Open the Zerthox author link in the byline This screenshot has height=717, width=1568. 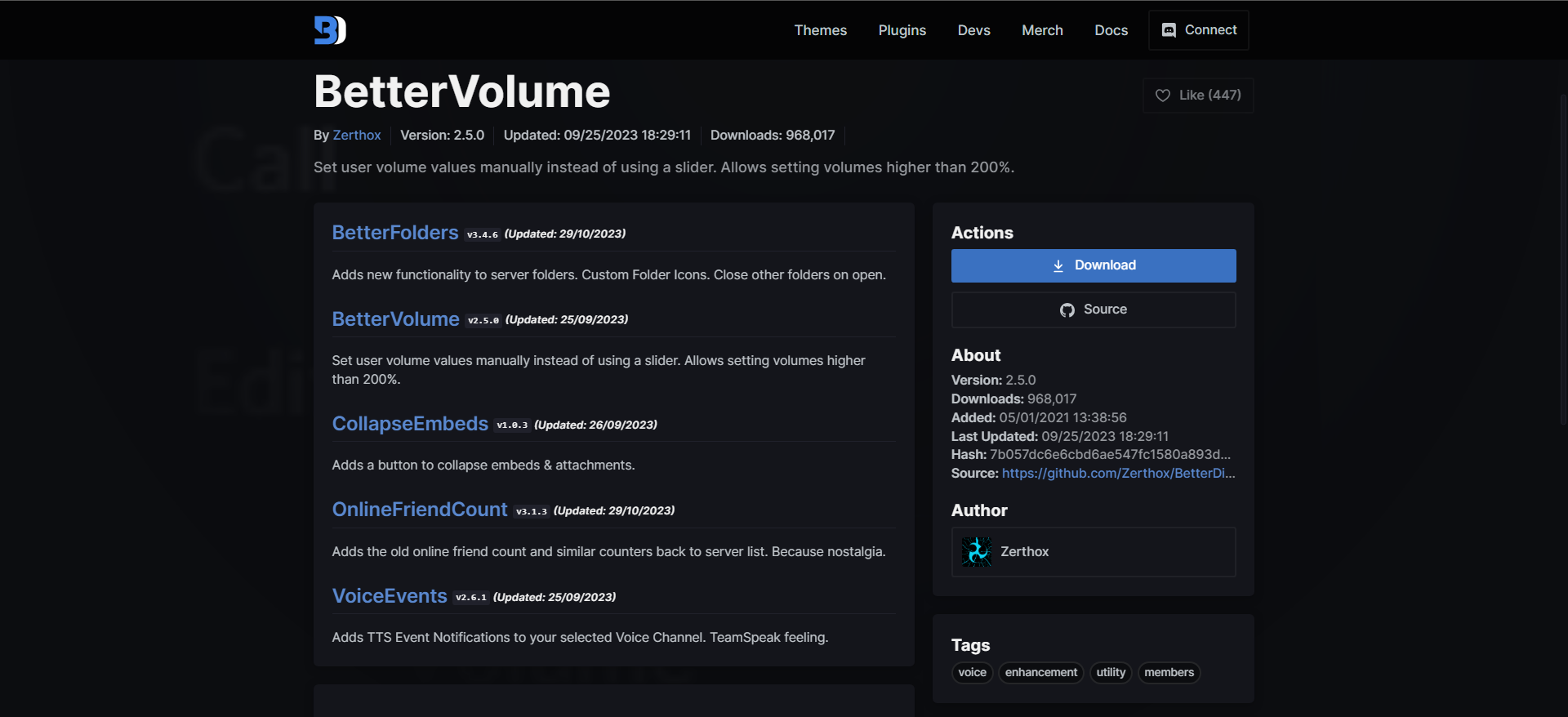[357, 136]
